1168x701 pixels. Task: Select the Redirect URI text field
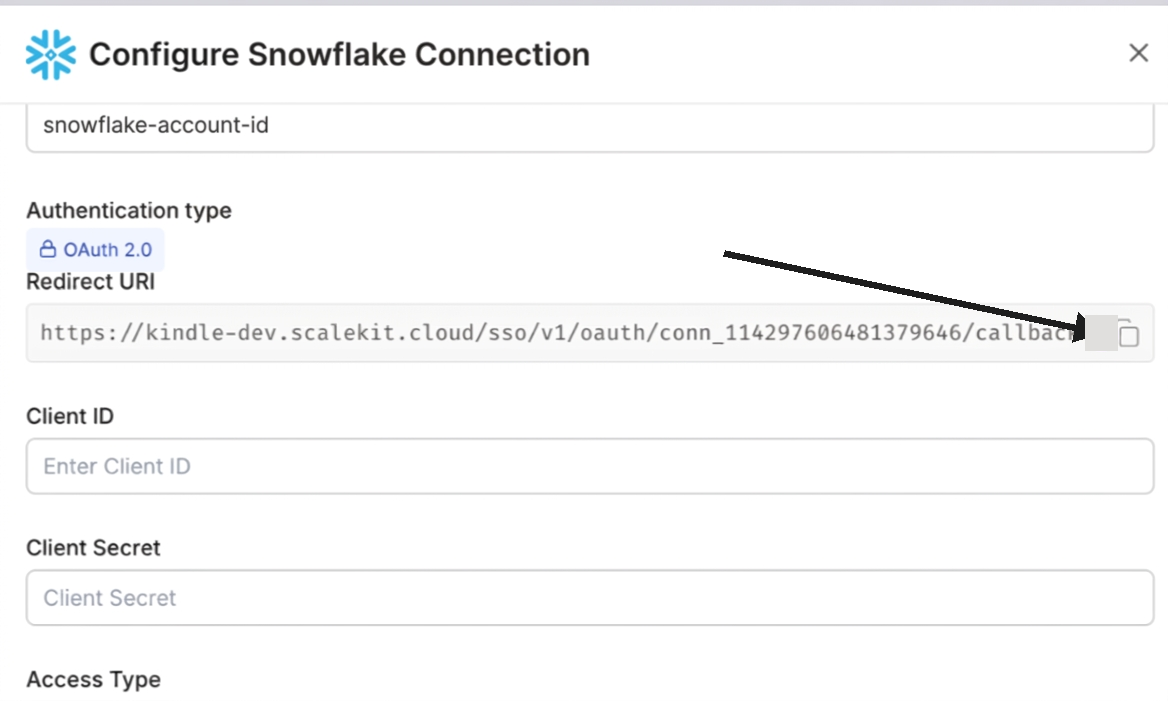tap(500, 332)
